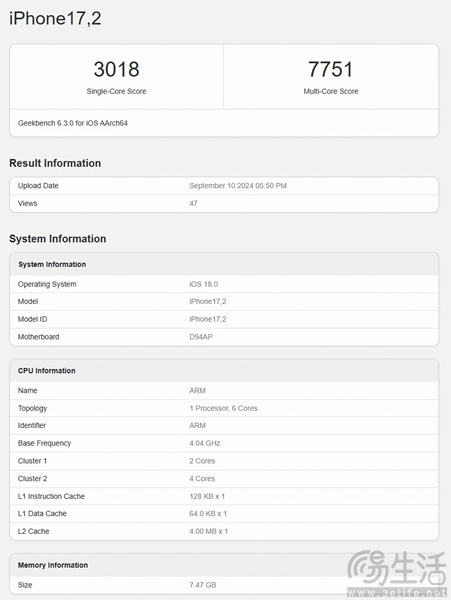This screenshot has height=600, width=451.
Task: Select the 4.04 GHz value
Action: click(205, 443)
